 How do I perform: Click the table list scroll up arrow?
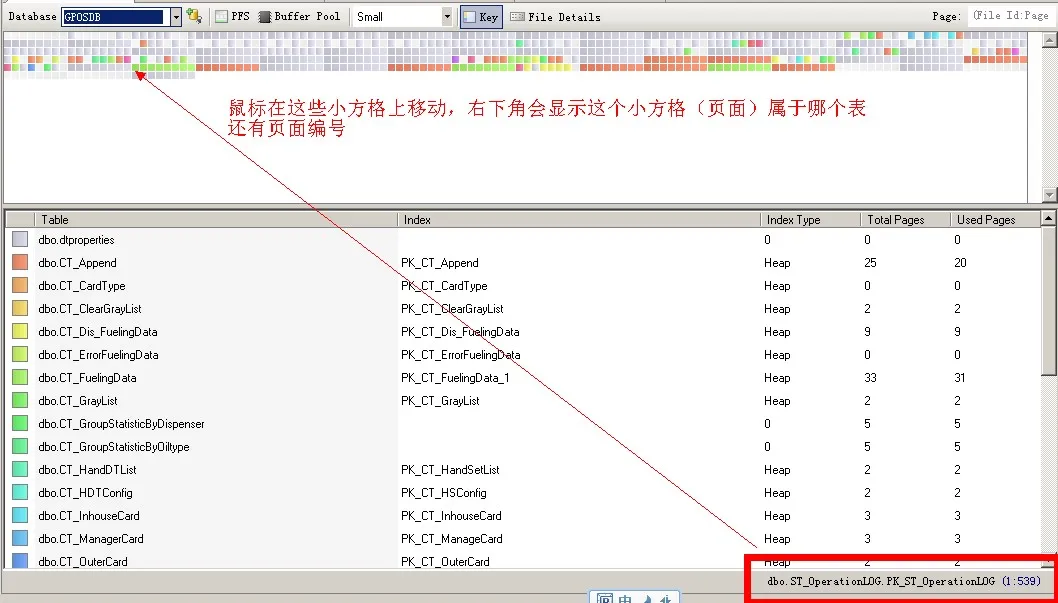tap(1049, 219)
